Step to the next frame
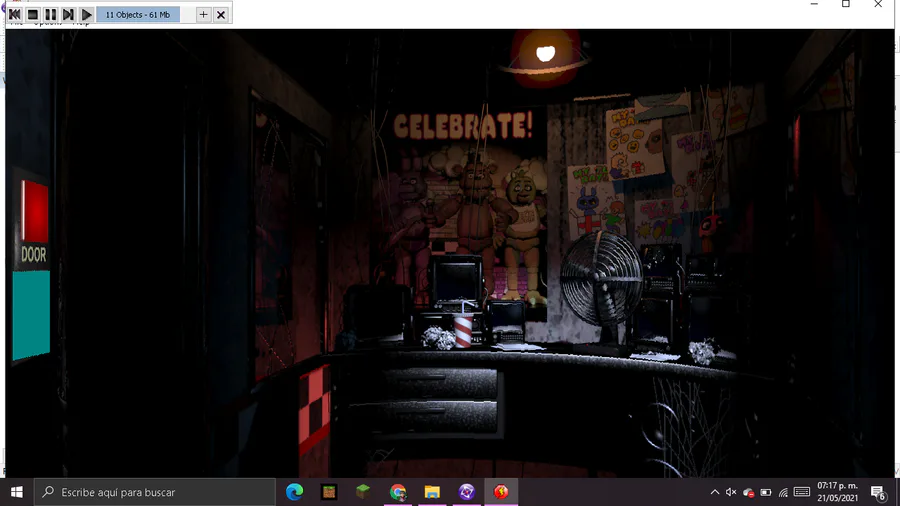This screenshot has width=900, height=506. point(68,14)
